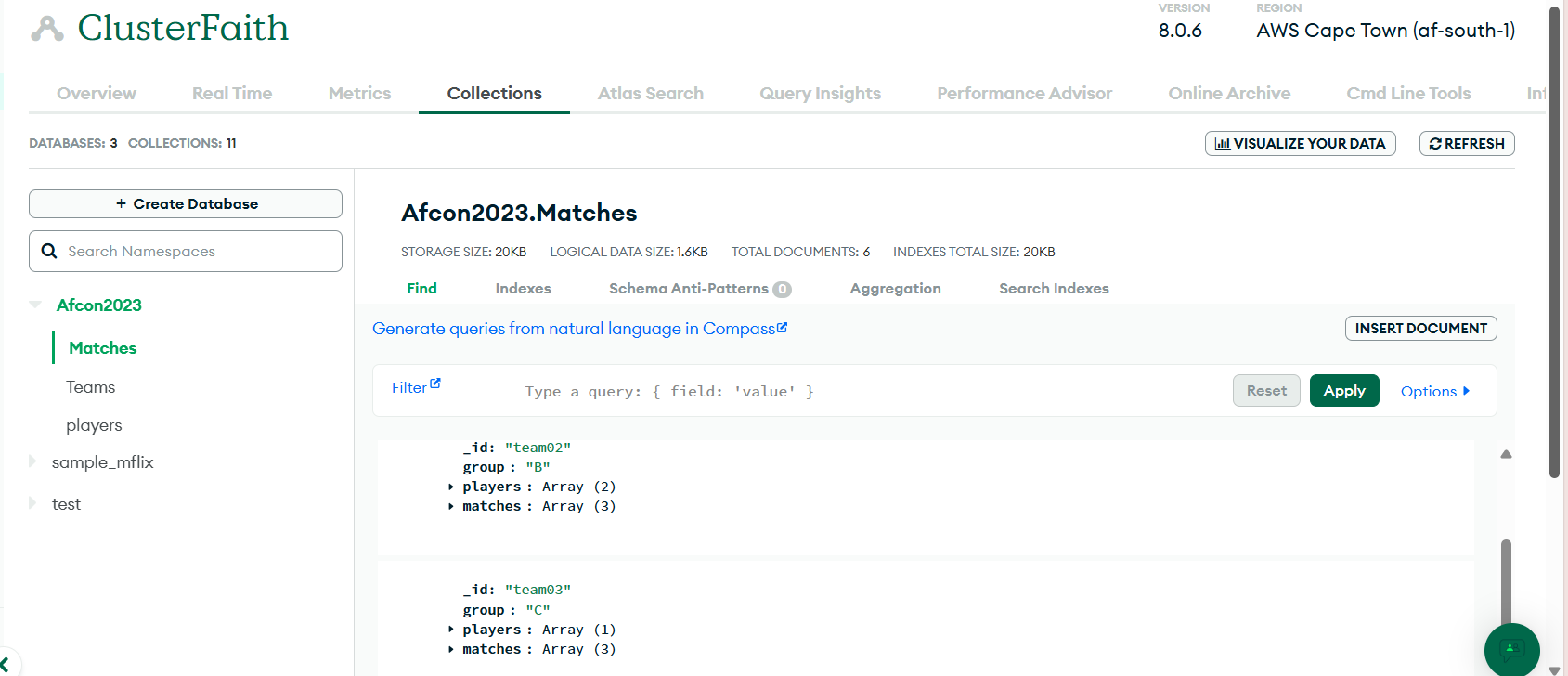
Task: Open the chat support bubble icon
Action: pos(1510,649)
